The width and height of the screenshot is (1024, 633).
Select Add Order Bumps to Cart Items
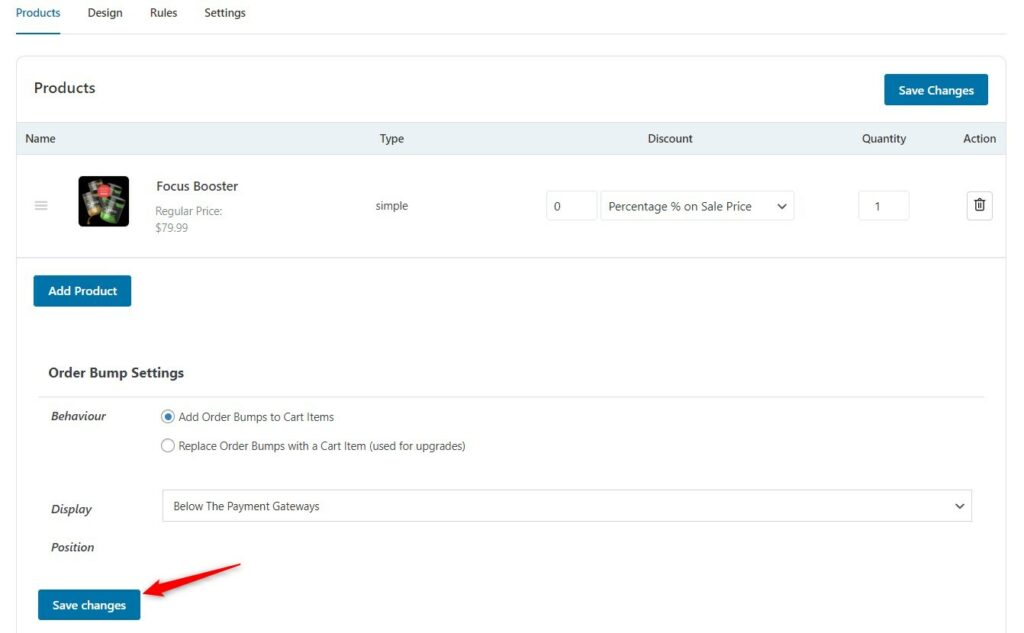168,417
